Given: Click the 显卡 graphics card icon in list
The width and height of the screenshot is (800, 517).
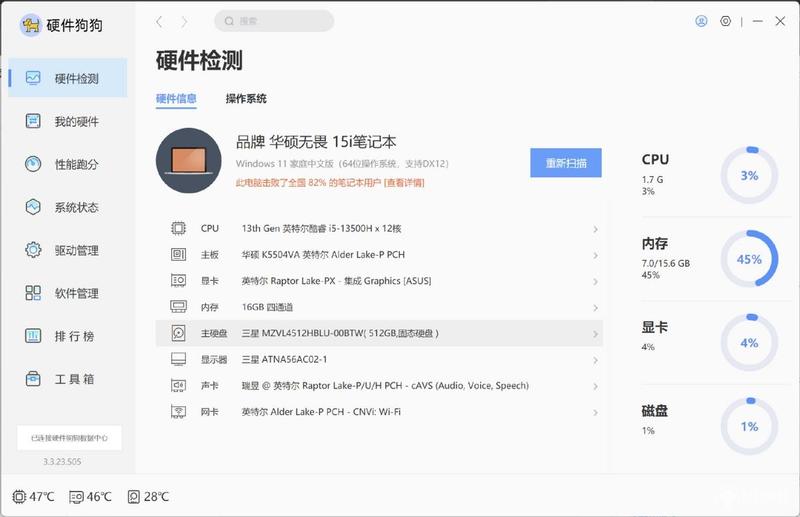Looking at the screenshot, I should tap(178, 280).
